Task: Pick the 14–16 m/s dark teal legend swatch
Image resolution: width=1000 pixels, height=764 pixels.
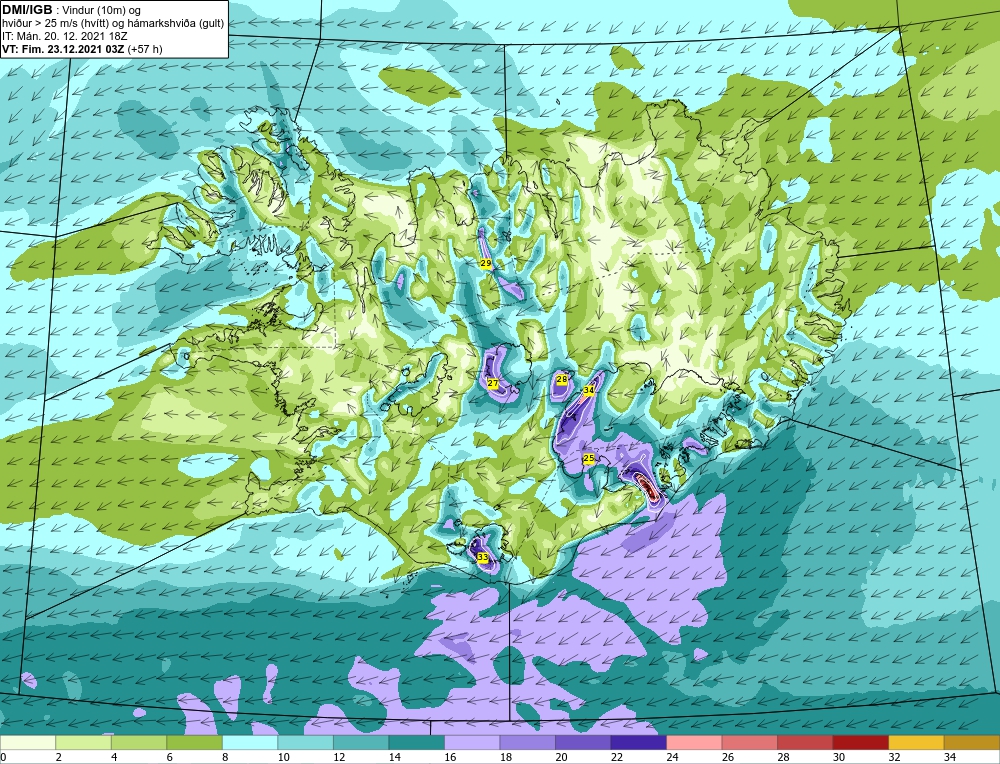Action: 416,743
